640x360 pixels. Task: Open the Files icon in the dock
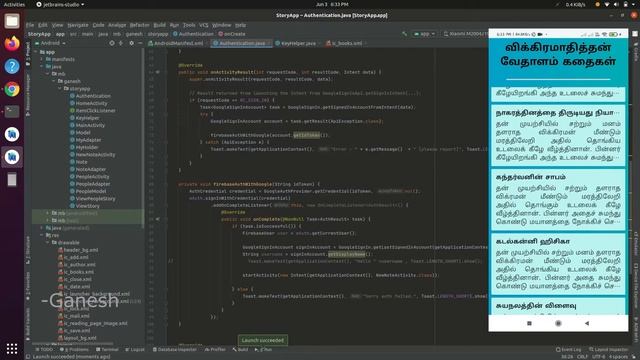[x=12, y=21]
